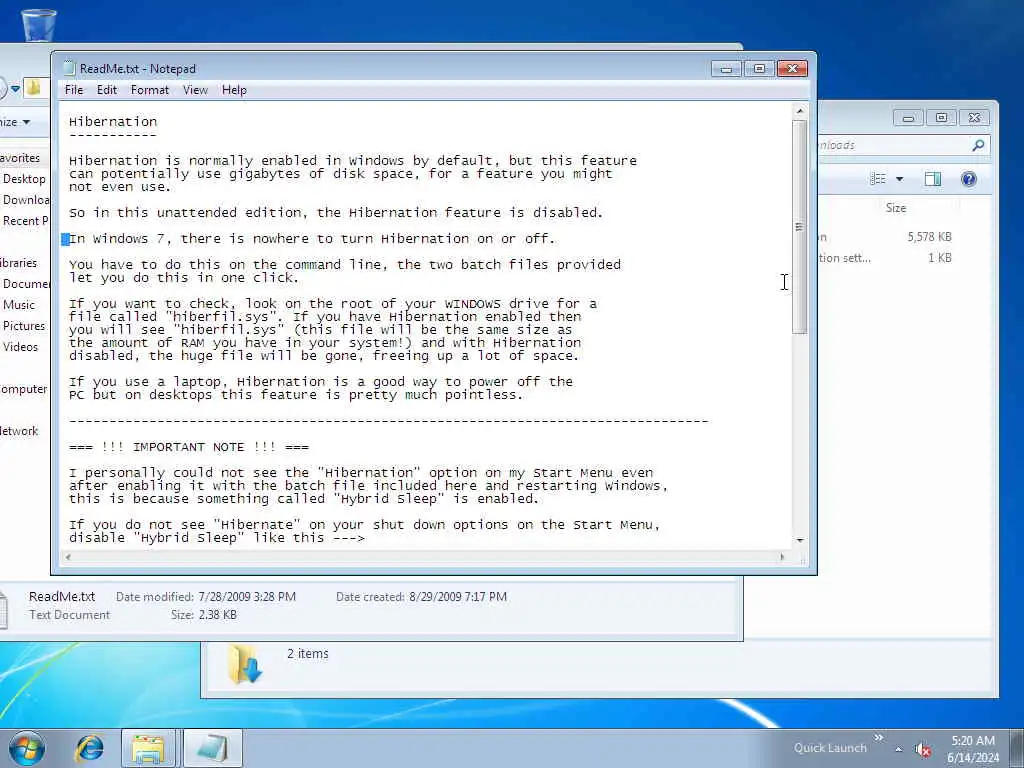Maximize the ReadMe.txt Notepad window
Screen dimensions: 1024x768
pyautogui.click(x=759, y=69)
